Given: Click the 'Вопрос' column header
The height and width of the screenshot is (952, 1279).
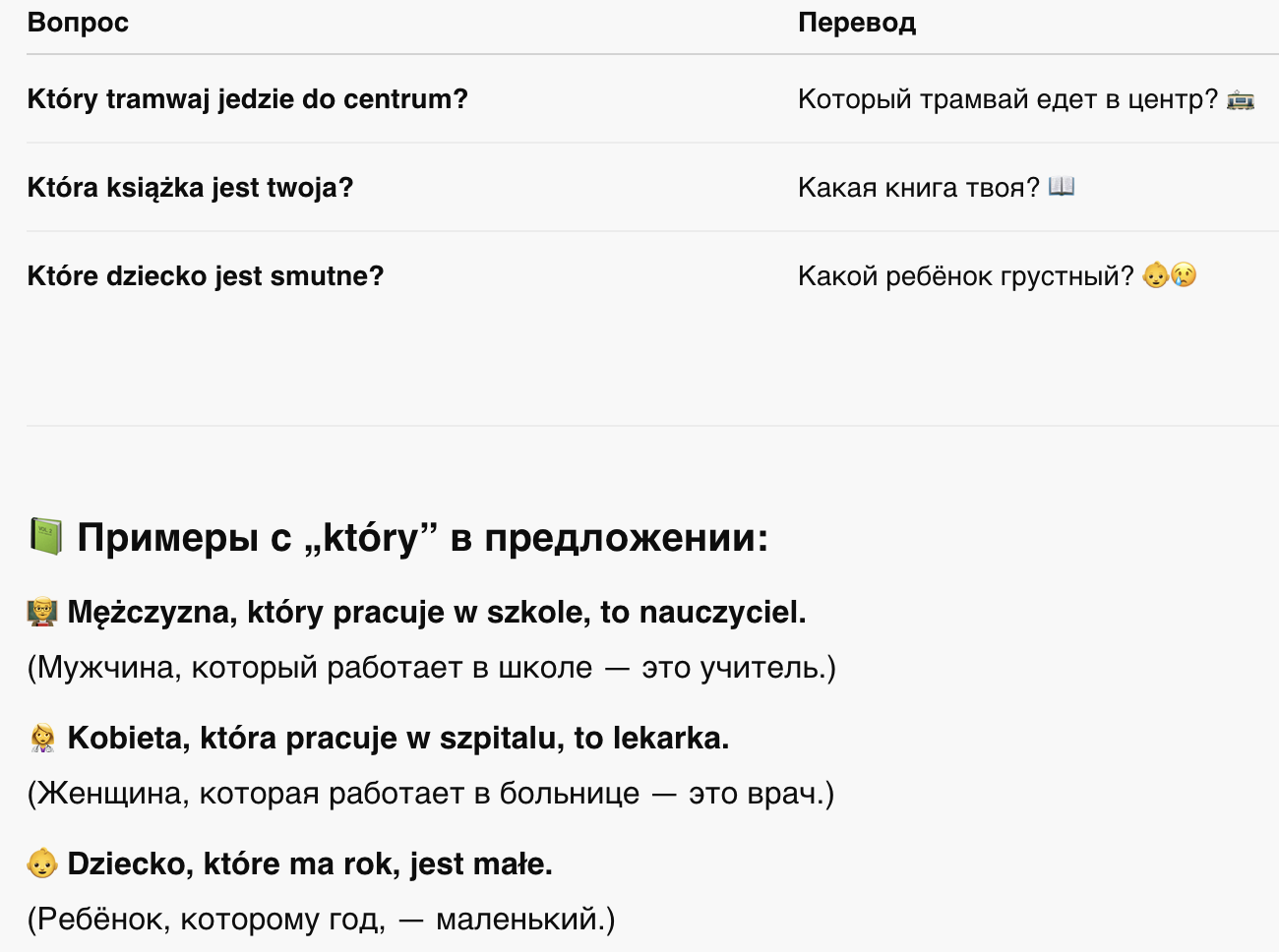Looking at the screenshot, I should 78,23.
